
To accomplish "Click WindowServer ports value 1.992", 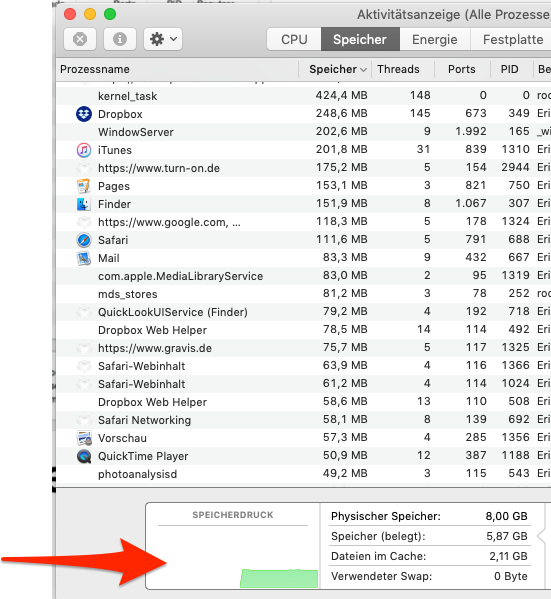I will pos(471,131).
